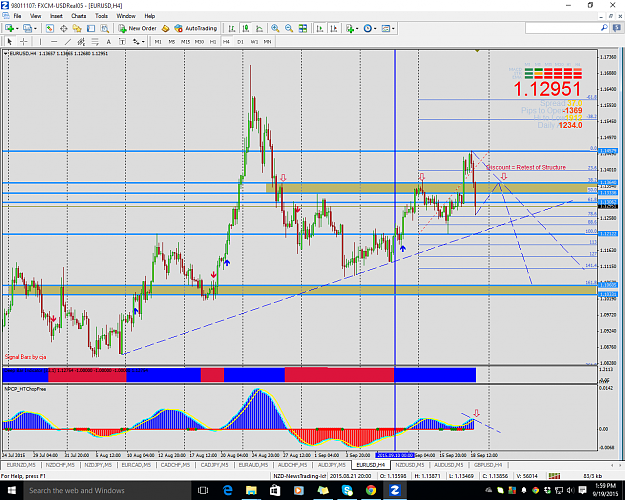Open the Navigator folder-star icon
625x500 pixels.
pos(77,28)
